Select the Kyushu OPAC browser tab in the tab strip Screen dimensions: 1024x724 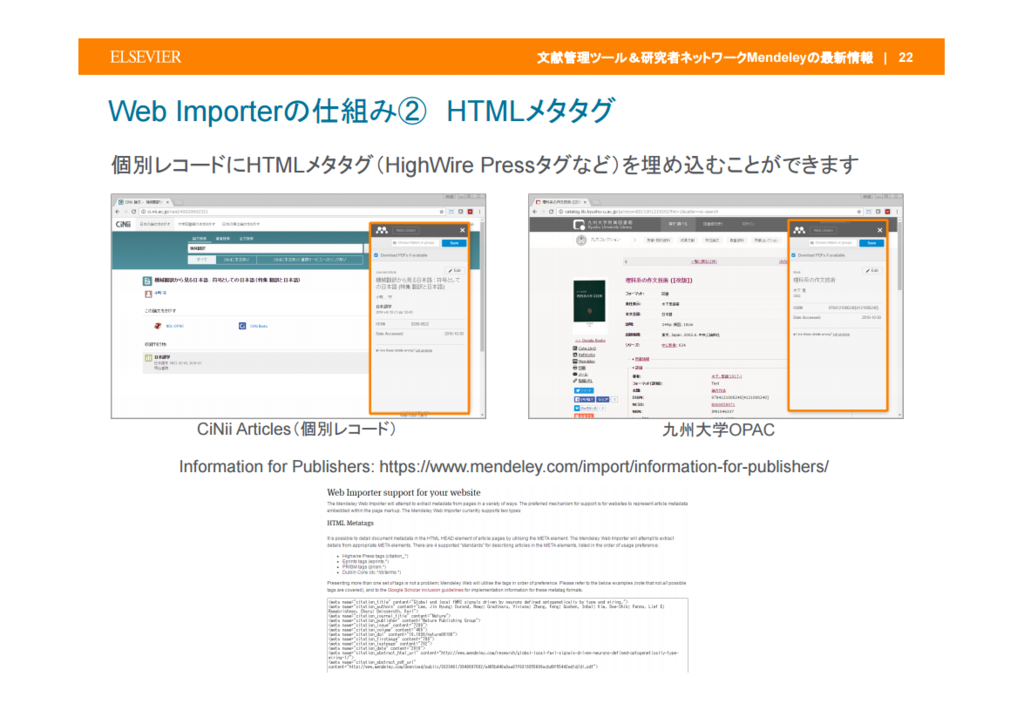click(560, 202)
